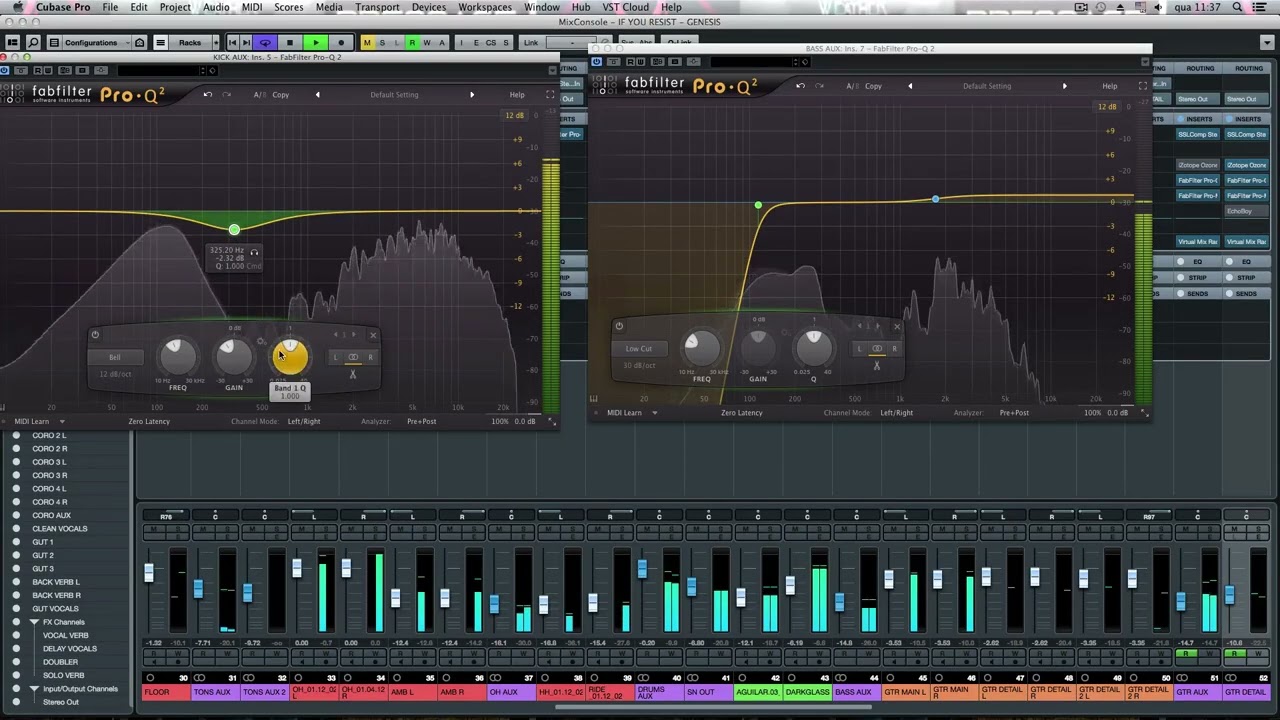
Task: Redo in the KICK AUX Pro-Q 2
Action: pos(227,95)
